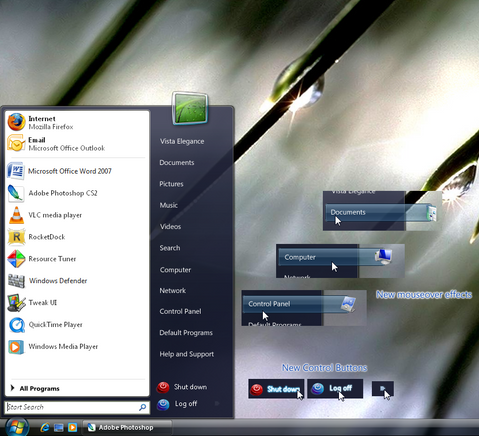The width and height of the screenshot is (479, 436).
Task: Open Mozilla Firefox from the pinned Internet icon
Action: 16,122
